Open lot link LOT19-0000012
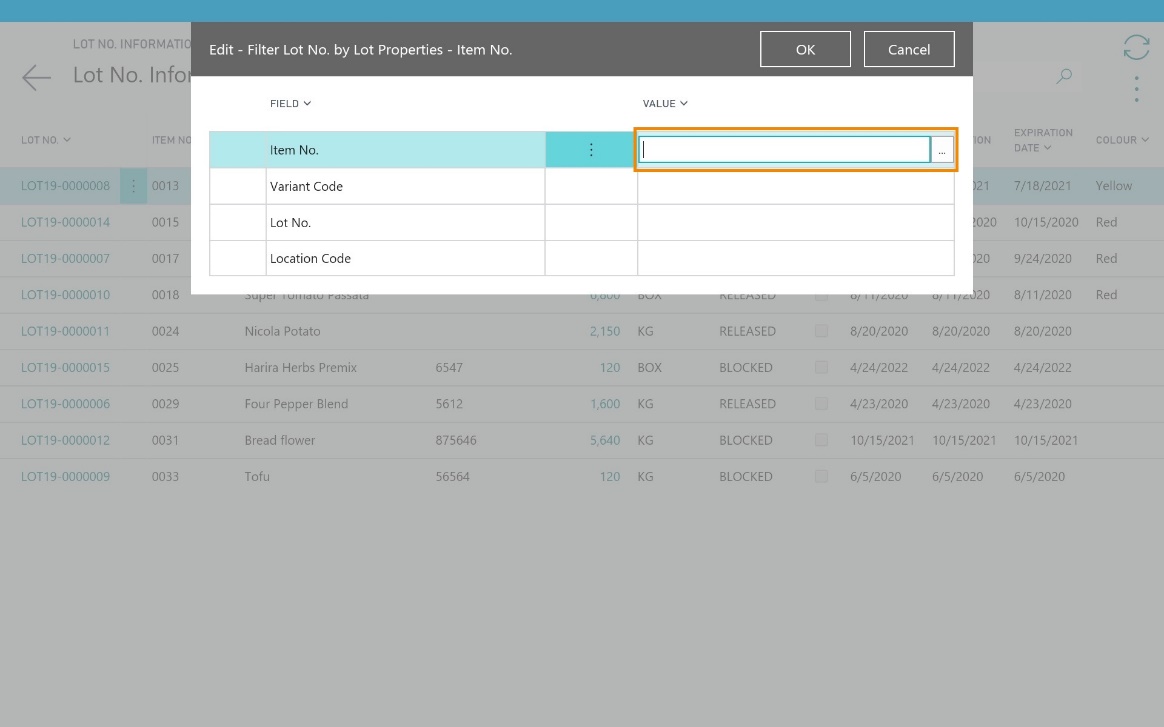 click(x=65, y=440)
